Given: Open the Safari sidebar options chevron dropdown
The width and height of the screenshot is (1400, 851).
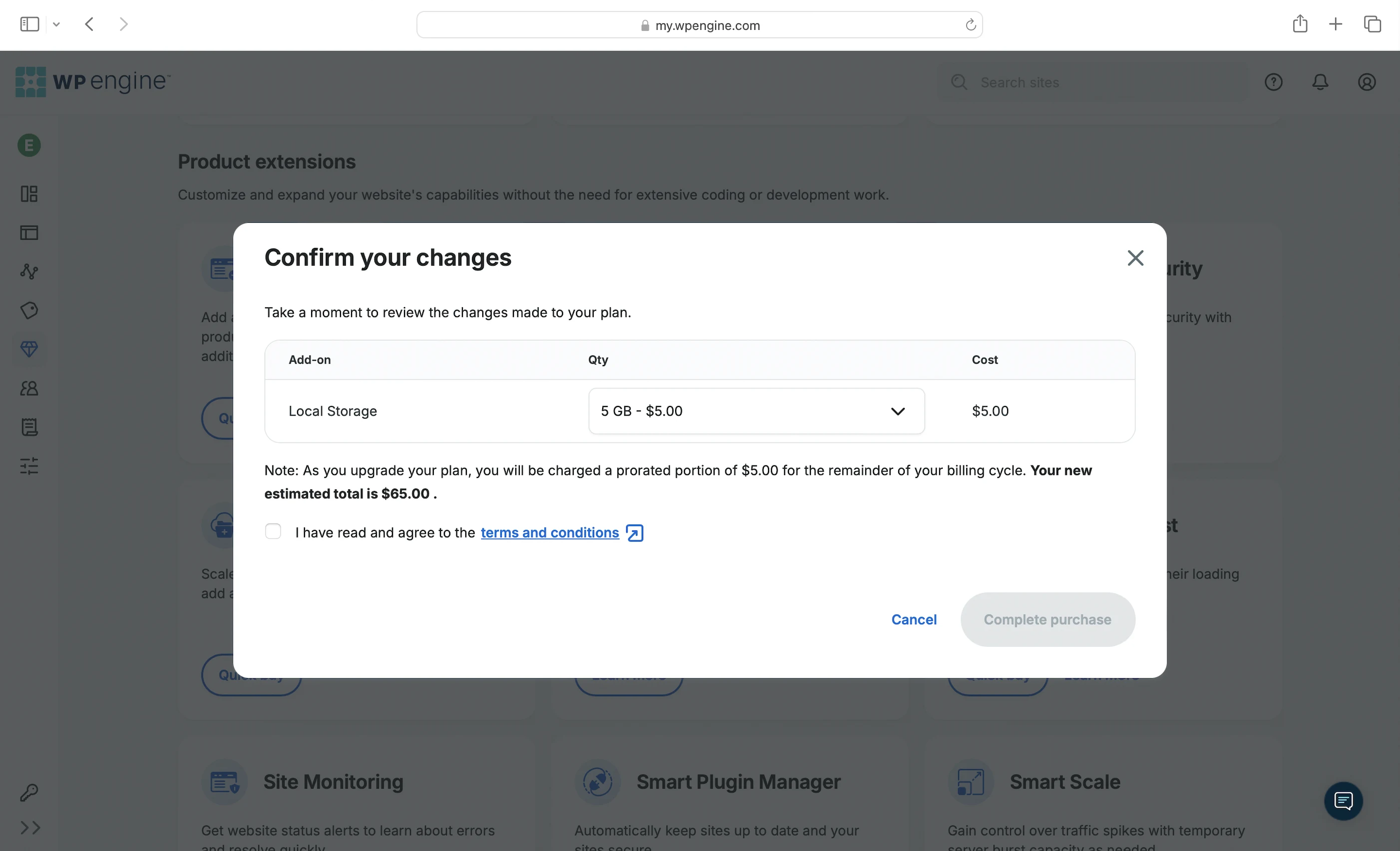Looking at the screenshot, I should pyautogui.click(x=56, y=24).
